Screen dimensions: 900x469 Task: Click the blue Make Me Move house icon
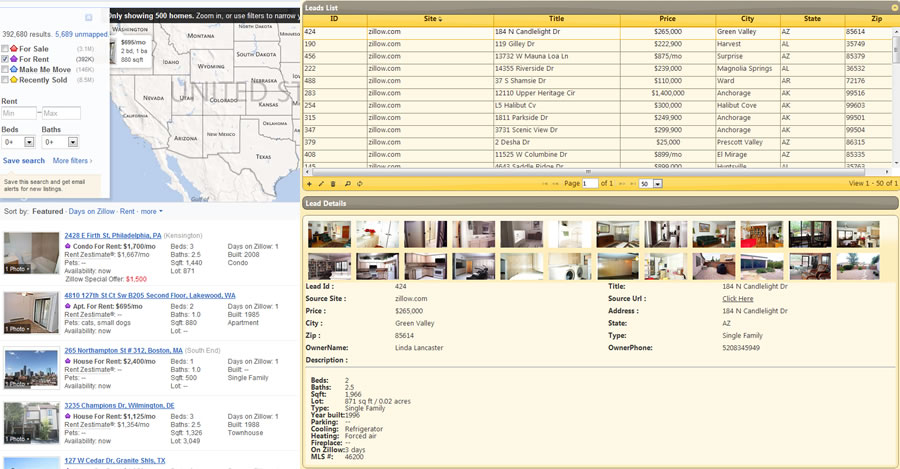(14, 69)
